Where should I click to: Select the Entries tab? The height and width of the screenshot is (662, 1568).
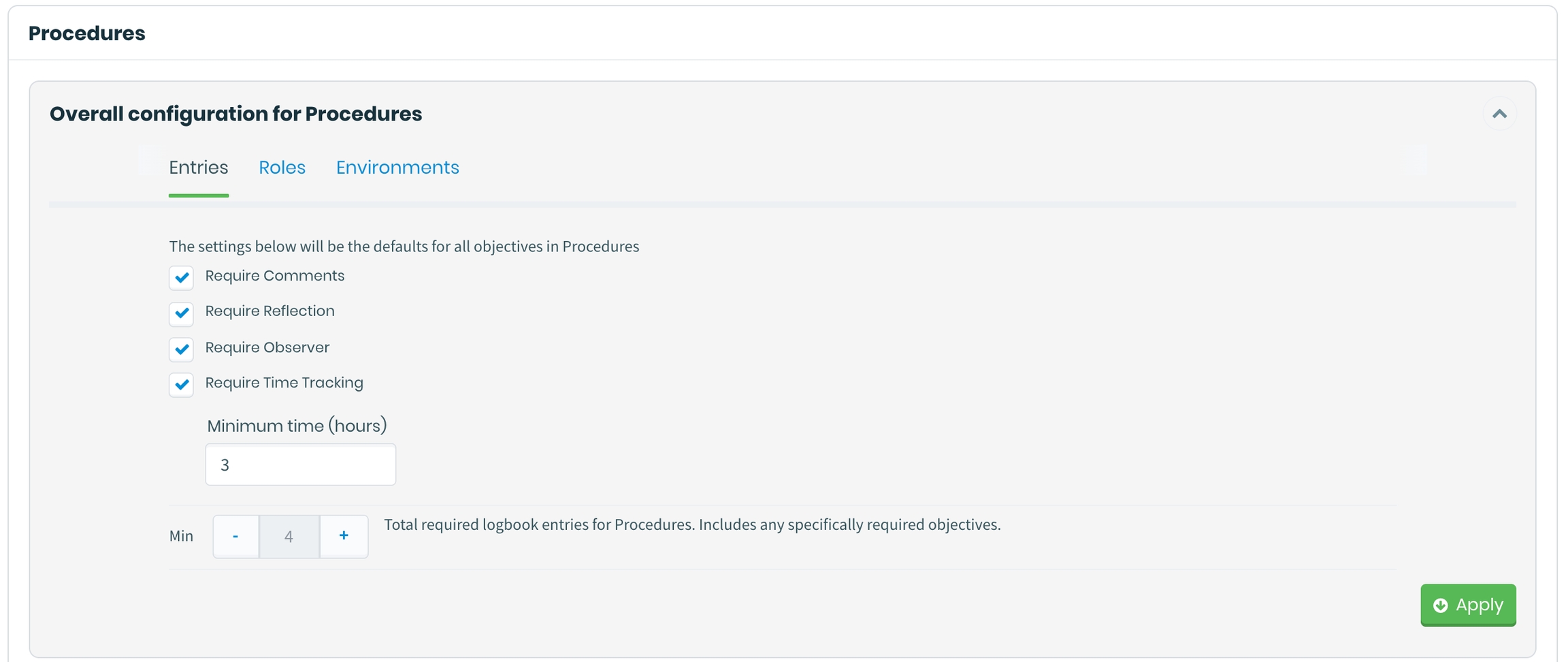pos(198,168)
